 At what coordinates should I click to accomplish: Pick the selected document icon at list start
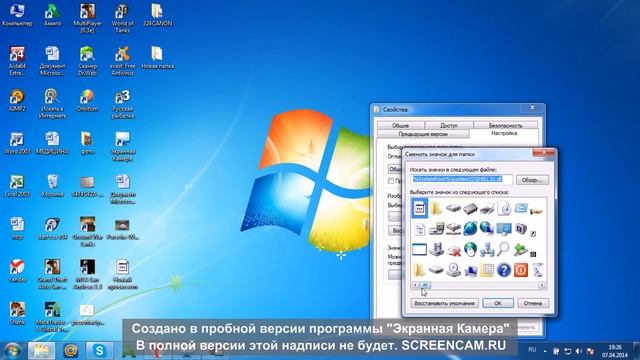419,208
